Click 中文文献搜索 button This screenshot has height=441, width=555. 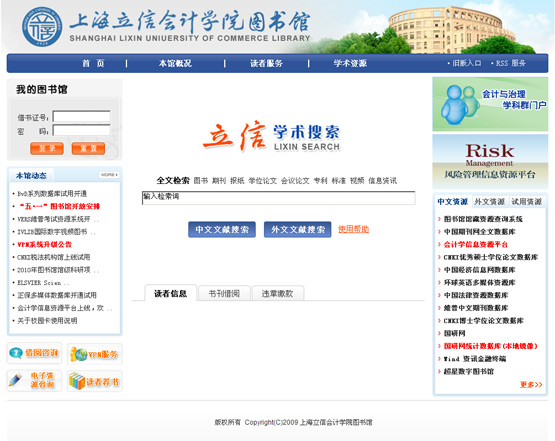(x=222, y=230)
